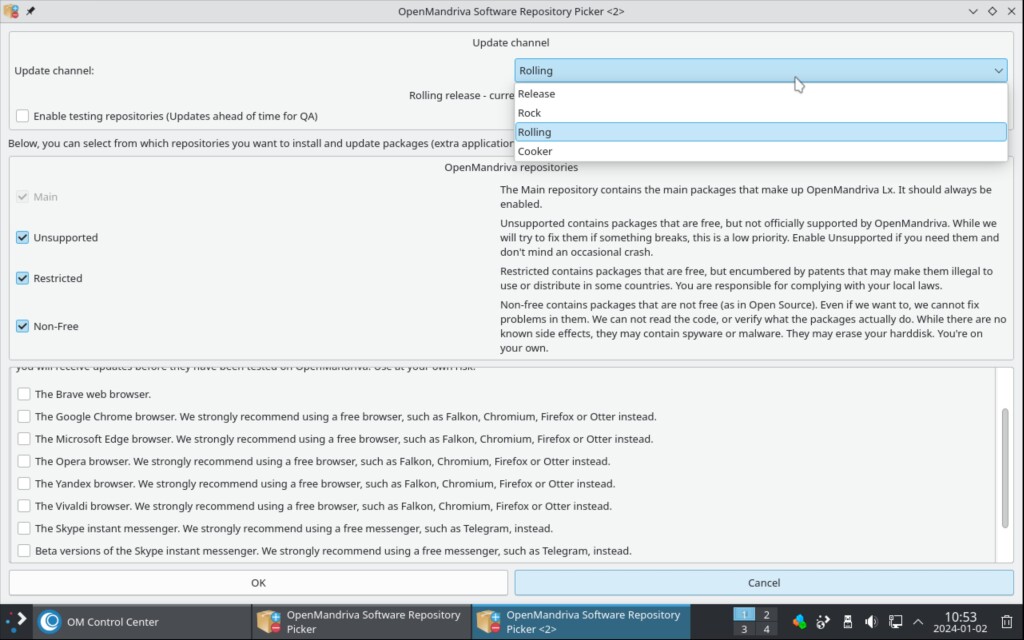1024x640 pixels.
Task: Minimize the Repository Picker window
Action: [973, 11]
